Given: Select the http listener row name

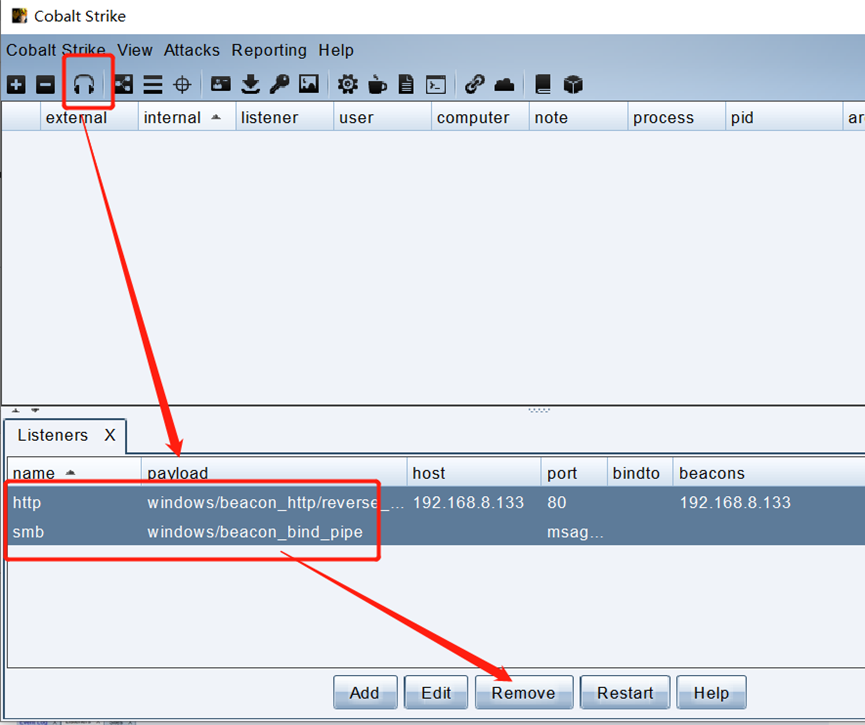Looking at the screenshot, I should [x=27, y=503].
